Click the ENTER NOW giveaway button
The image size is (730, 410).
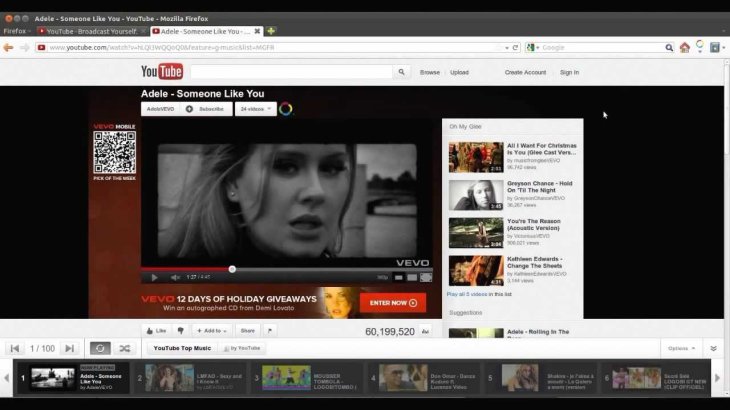(x=393, y=303)
